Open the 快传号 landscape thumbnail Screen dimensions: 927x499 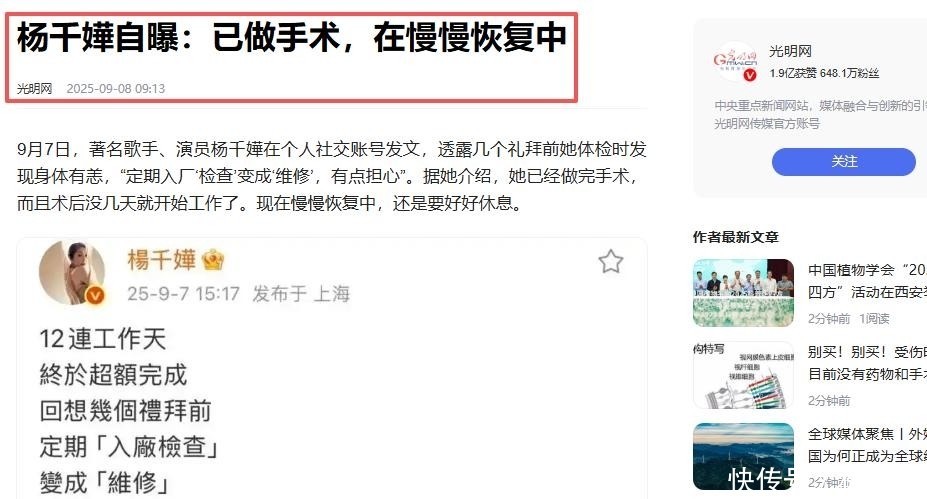[x=744, y=456]
